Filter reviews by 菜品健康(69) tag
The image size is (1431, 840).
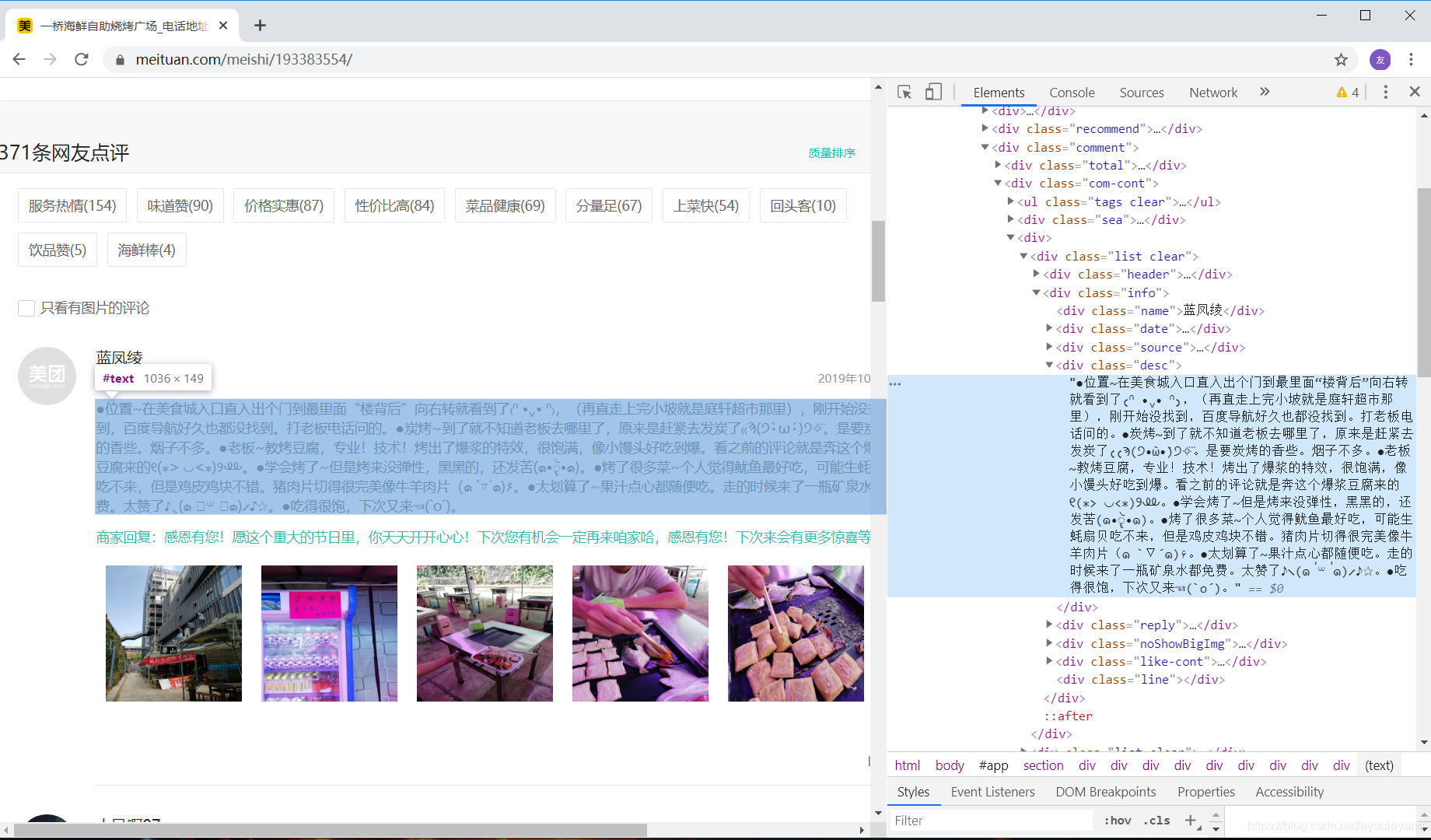pos(506,205)
